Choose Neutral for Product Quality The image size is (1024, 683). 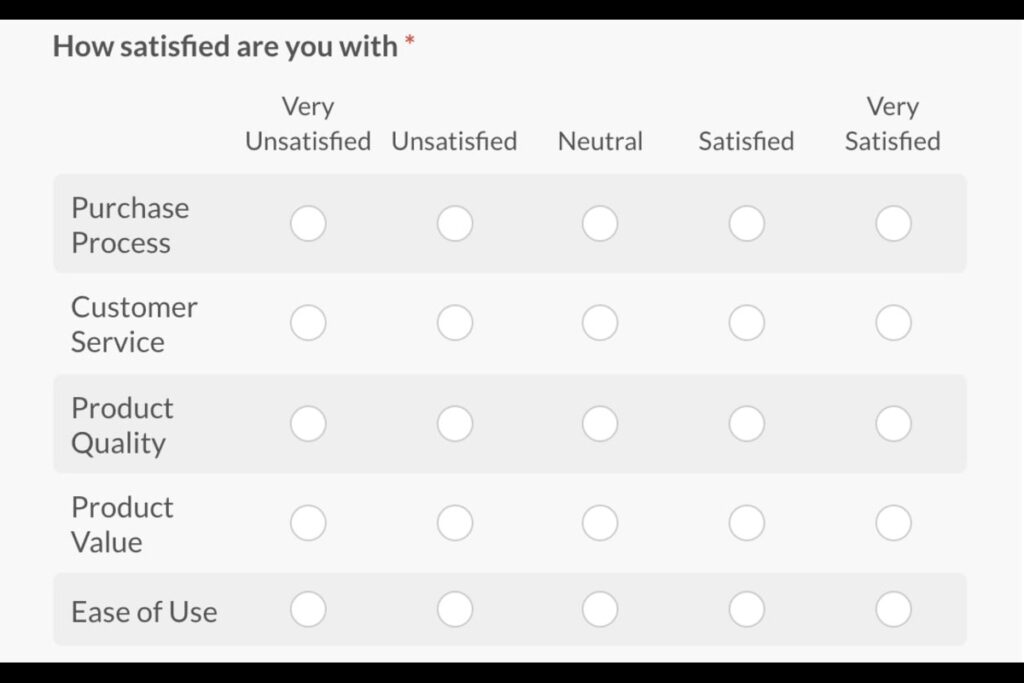(x=600, y=424)
